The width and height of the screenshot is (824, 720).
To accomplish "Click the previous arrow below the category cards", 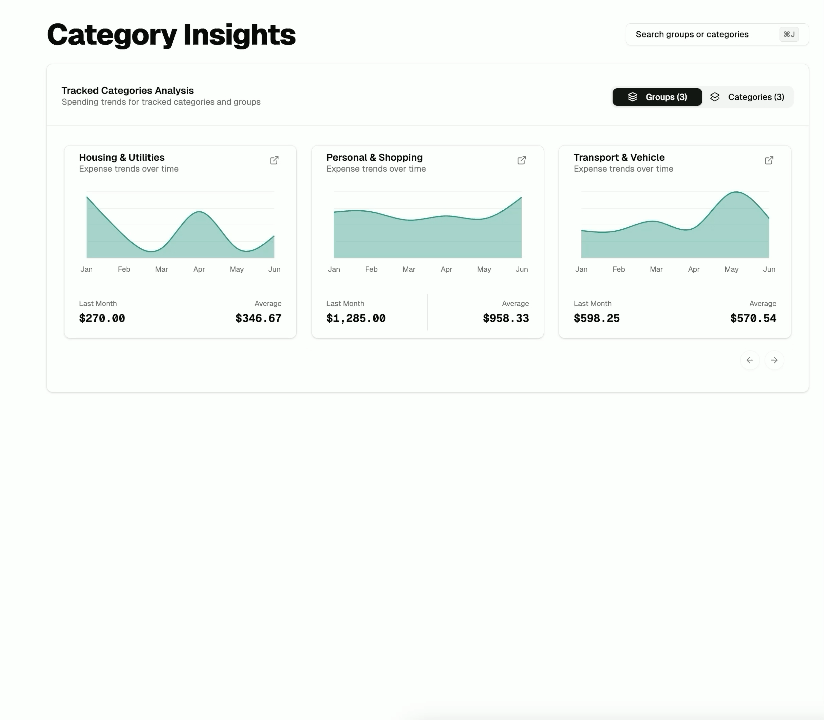I will pos(750,360).
